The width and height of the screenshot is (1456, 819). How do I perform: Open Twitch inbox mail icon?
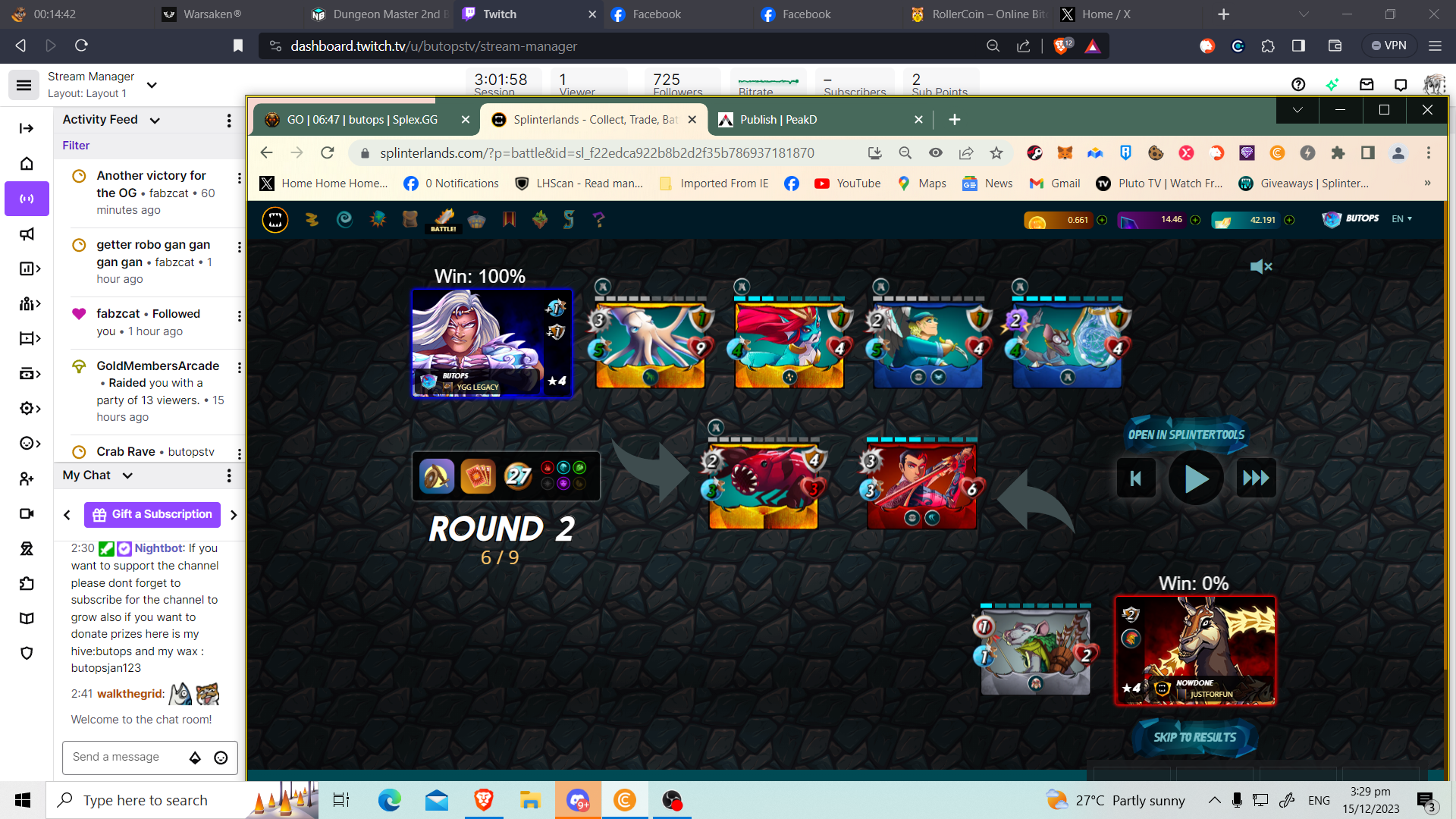click(x=1367, y=85)
